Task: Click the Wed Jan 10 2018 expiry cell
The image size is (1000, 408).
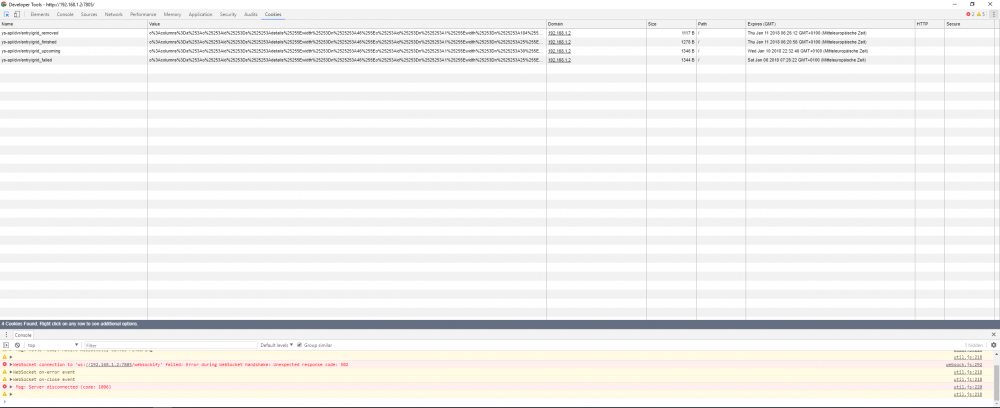Action: point(830,50)
